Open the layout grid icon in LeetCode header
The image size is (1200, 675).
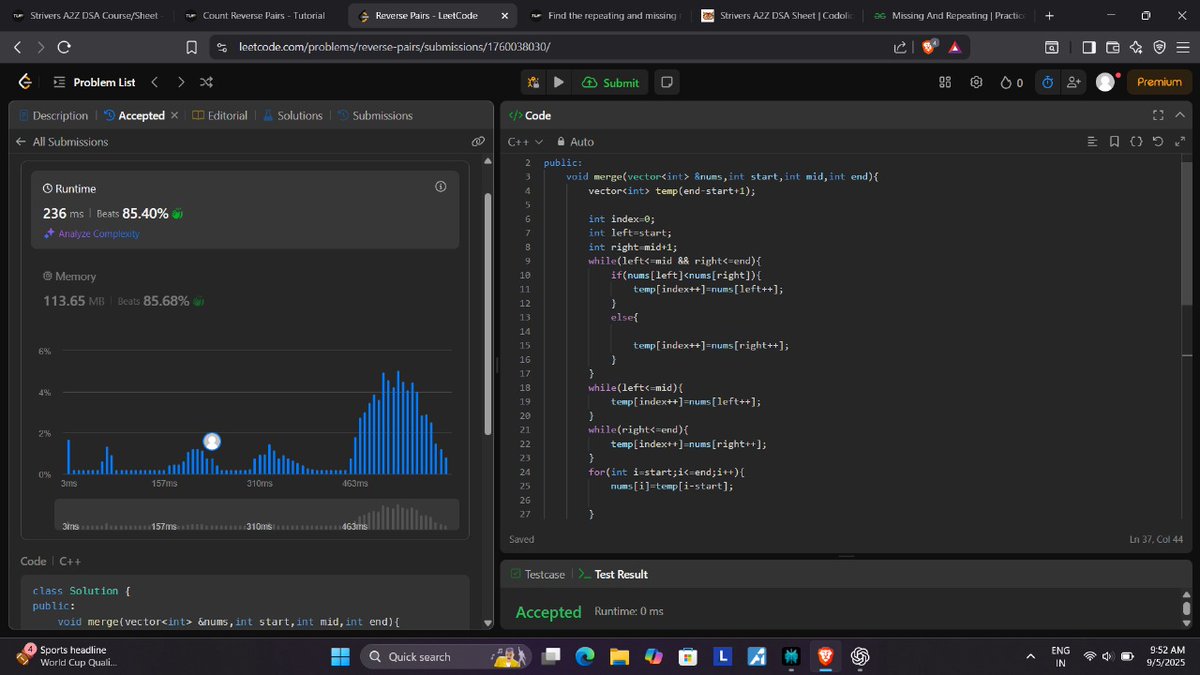(945, 82)
